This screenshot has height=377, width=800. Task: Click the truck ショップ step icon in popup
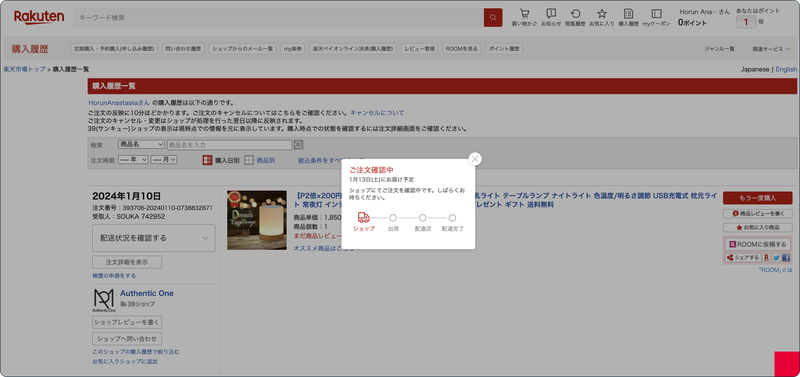(x=363, y=217)
